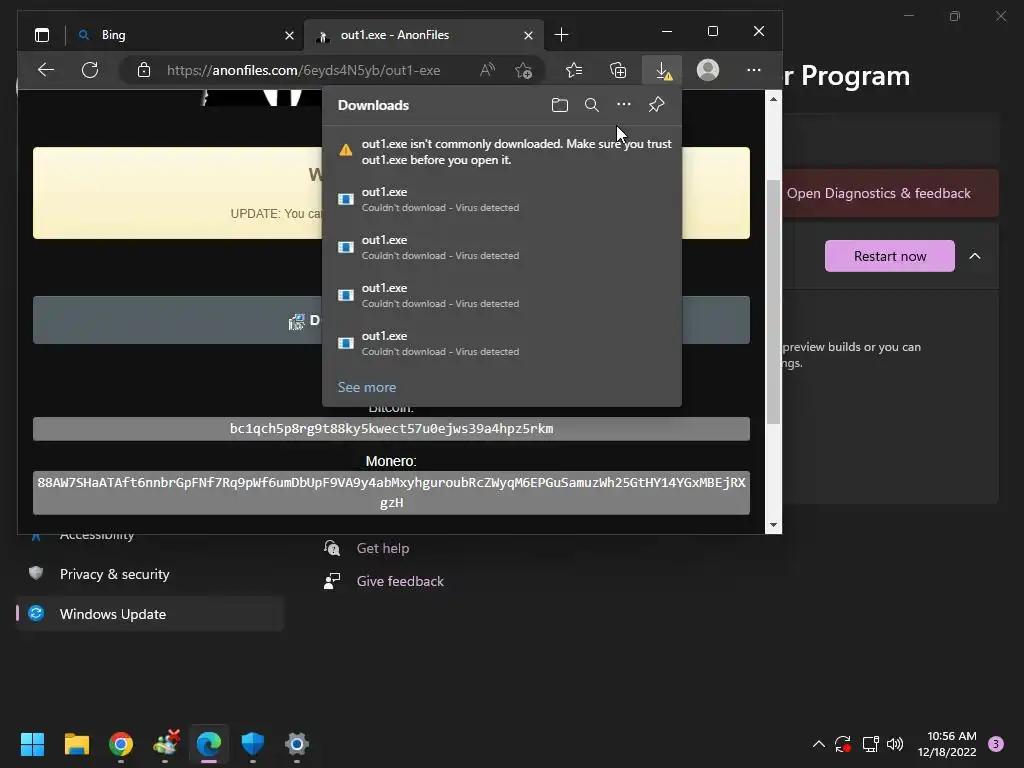Image resolution: width=1024 pixels, height=768 pixels.
Task: Open File Explorer from taskbar
Action: tap(76, 743)
